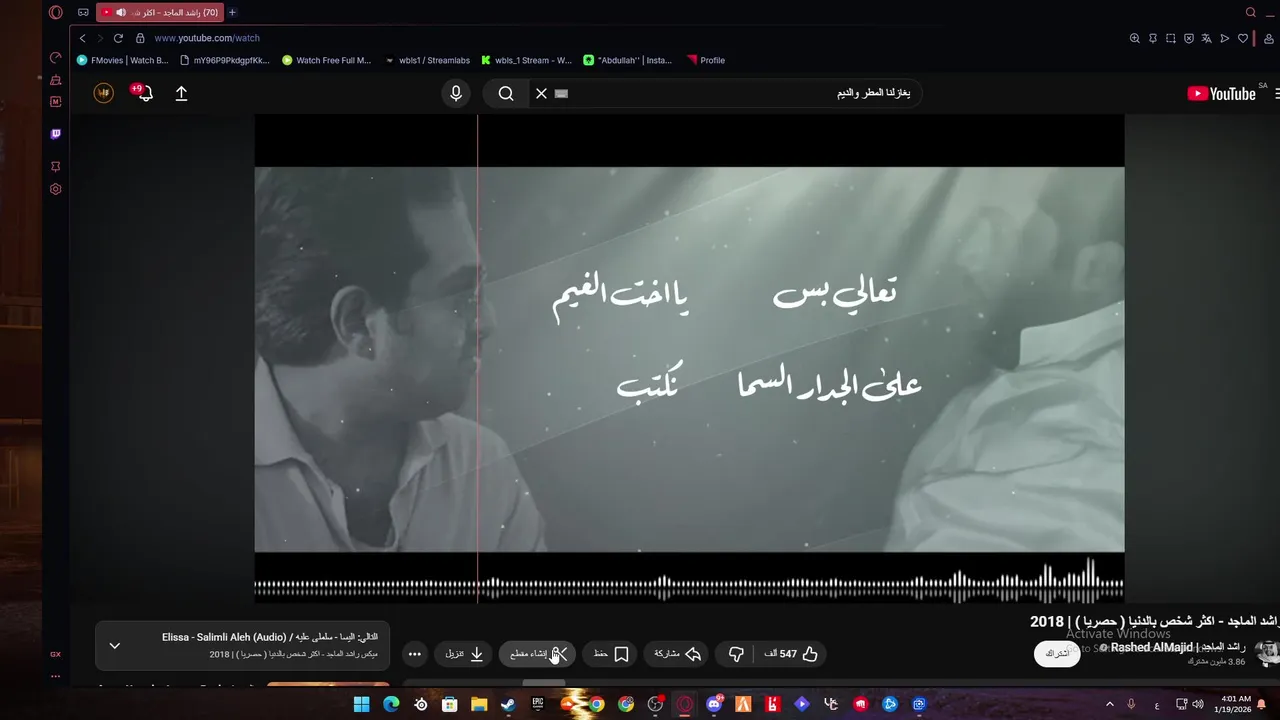Click the address bar URL

point(207,38)
